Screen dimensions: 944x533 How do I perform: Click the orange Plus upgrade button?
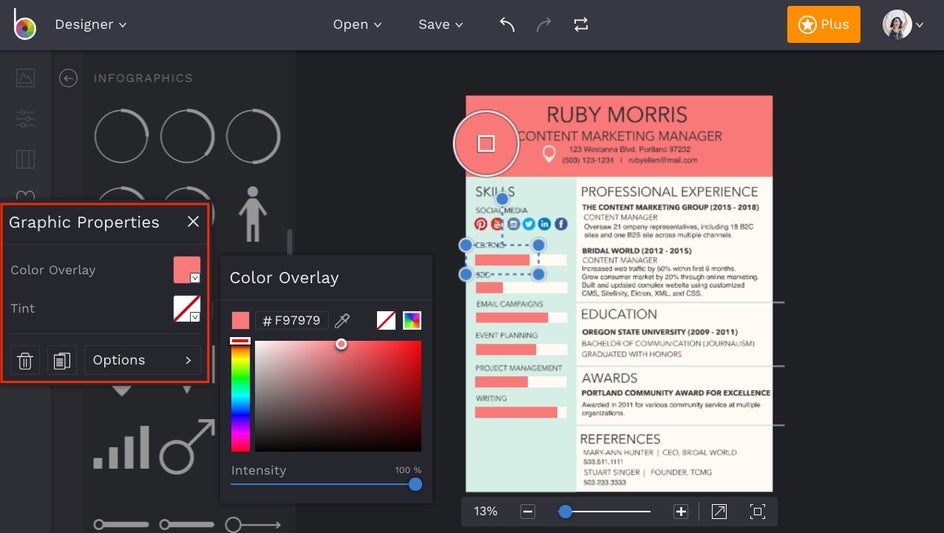[823, 25]
